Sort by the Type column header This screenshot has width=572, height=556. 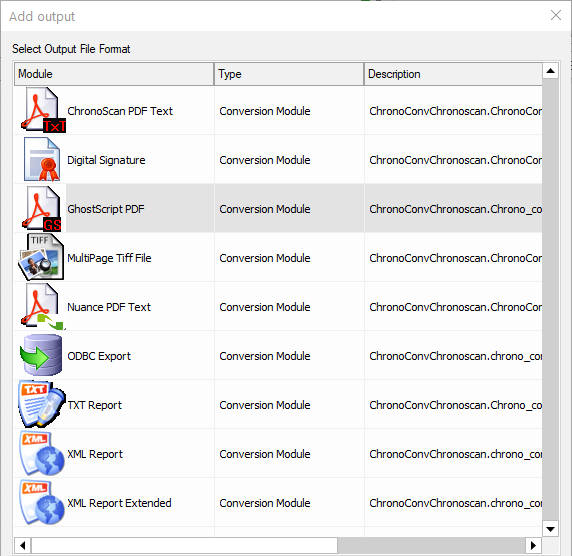tap(289, 74)
